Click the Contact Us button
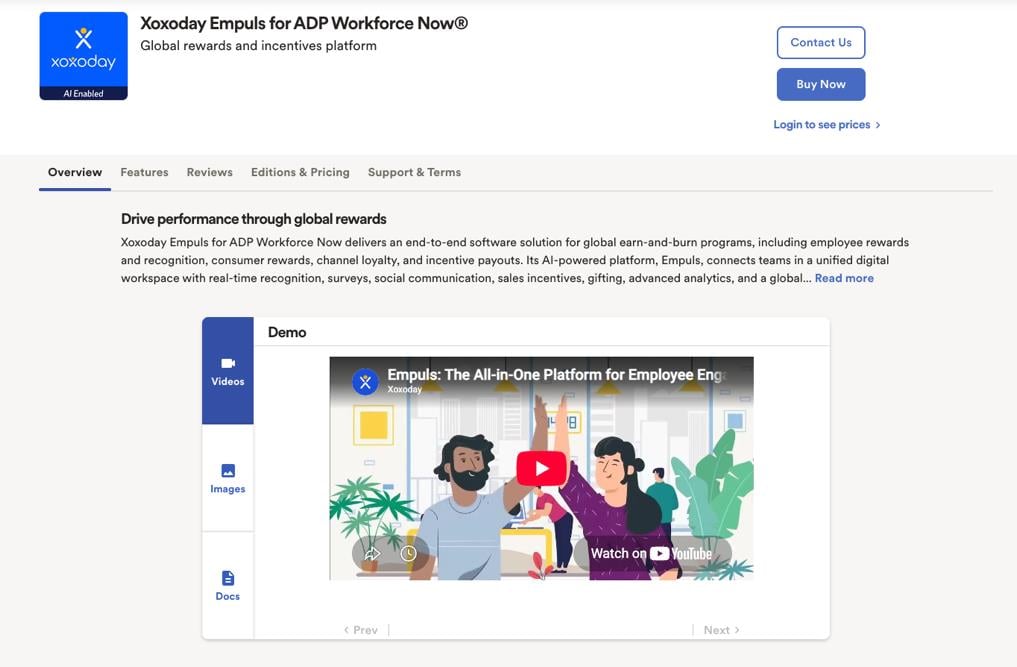Viewport: 1017px width, 667px height. coord(820,42)
